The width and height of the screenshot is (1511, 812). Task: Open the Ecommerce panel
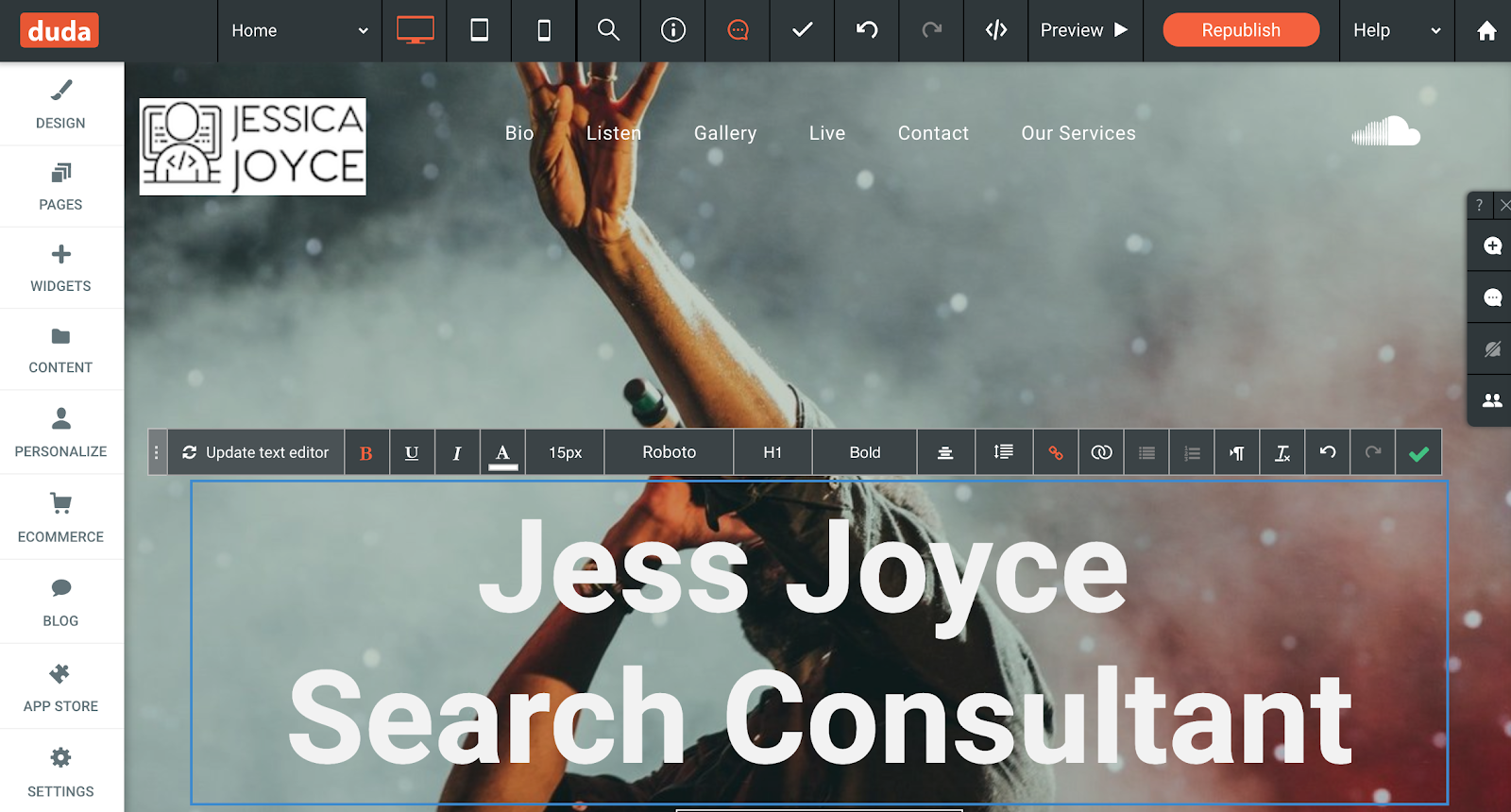click(61, 516)
